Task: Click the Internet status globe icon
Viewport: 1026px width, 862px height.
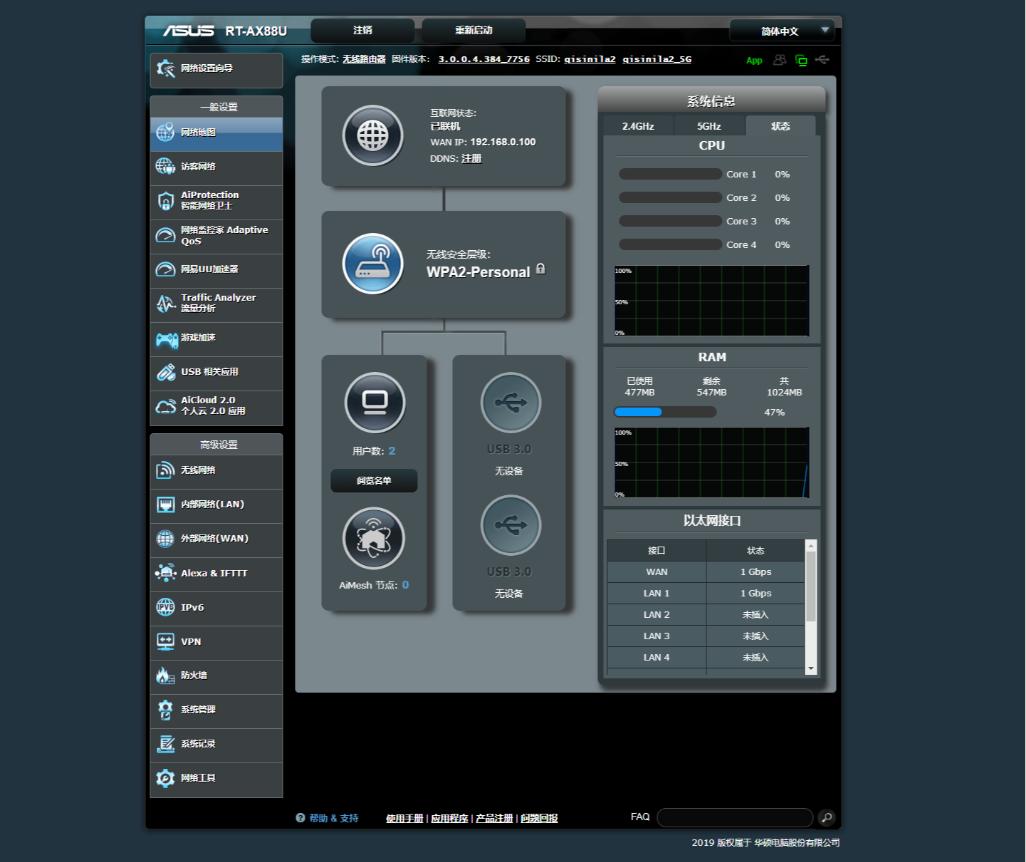Action: [372, 135]
